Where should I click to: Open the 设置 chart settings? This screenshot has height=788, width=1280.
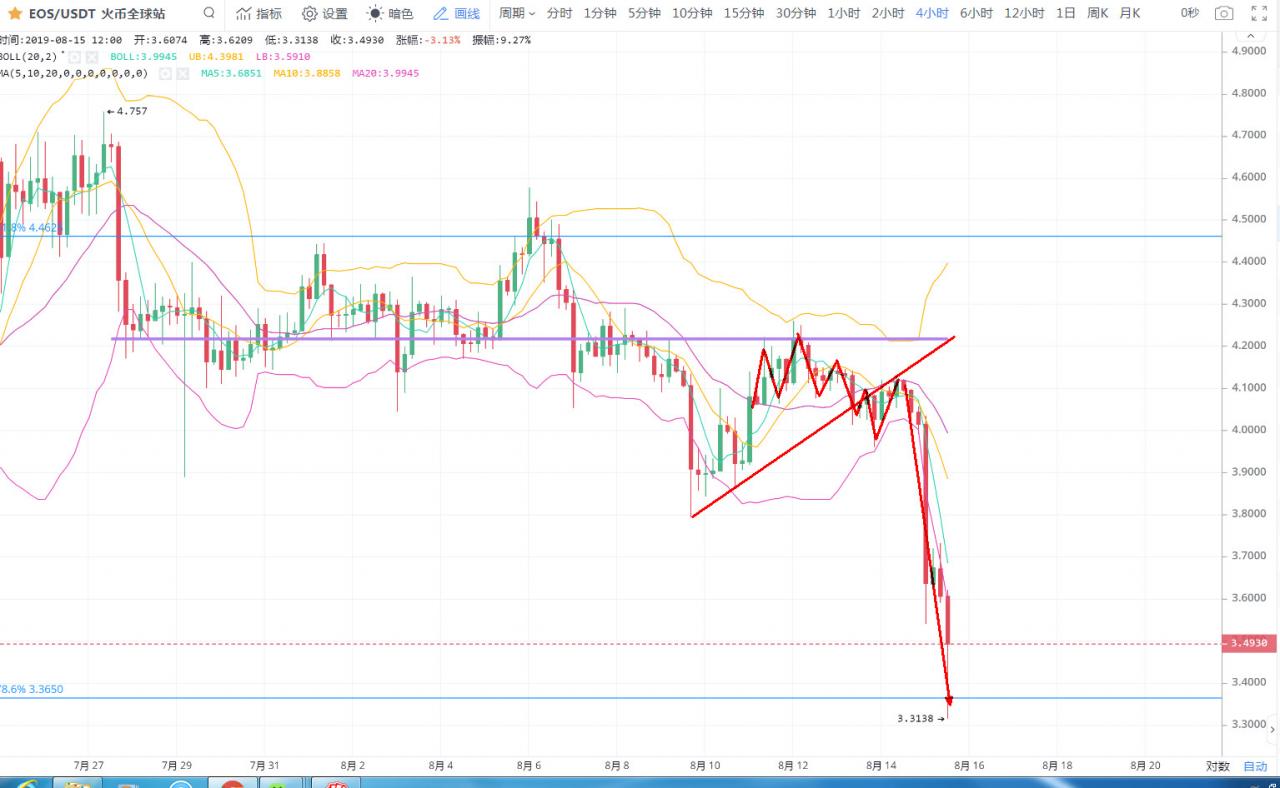tap(325, 13)
